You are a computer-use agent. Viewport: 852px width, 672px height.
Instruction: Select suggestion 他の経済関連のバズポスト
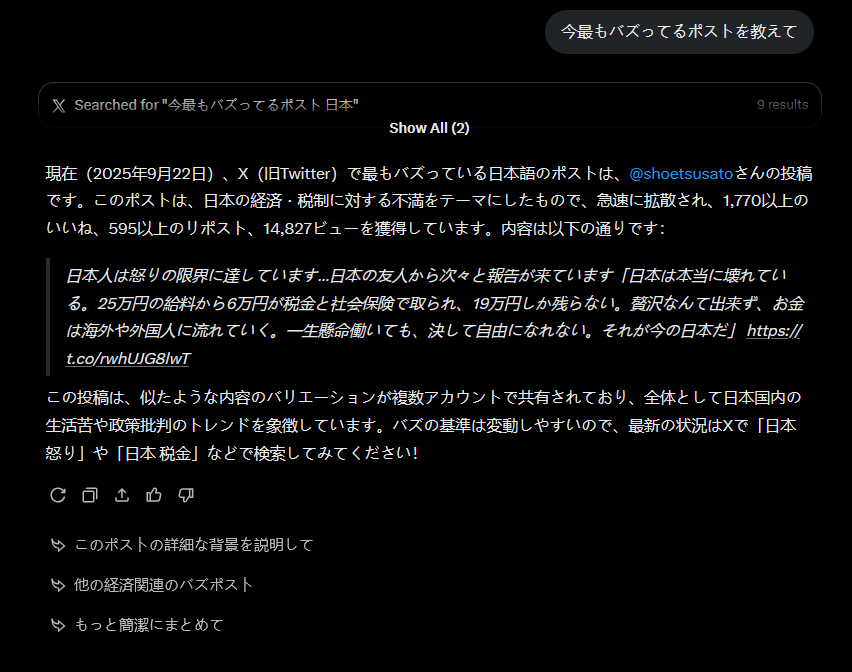[x=164, y=585]
